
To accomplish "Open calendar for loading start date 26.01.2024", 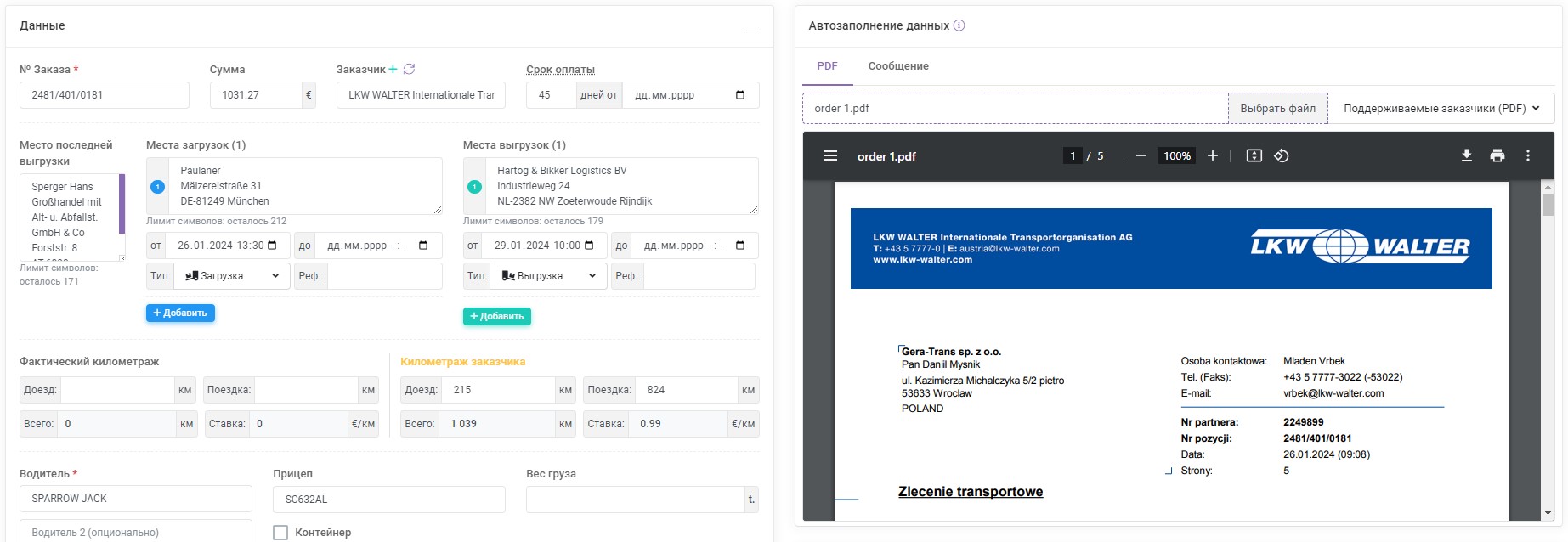I will coord(272,246).
